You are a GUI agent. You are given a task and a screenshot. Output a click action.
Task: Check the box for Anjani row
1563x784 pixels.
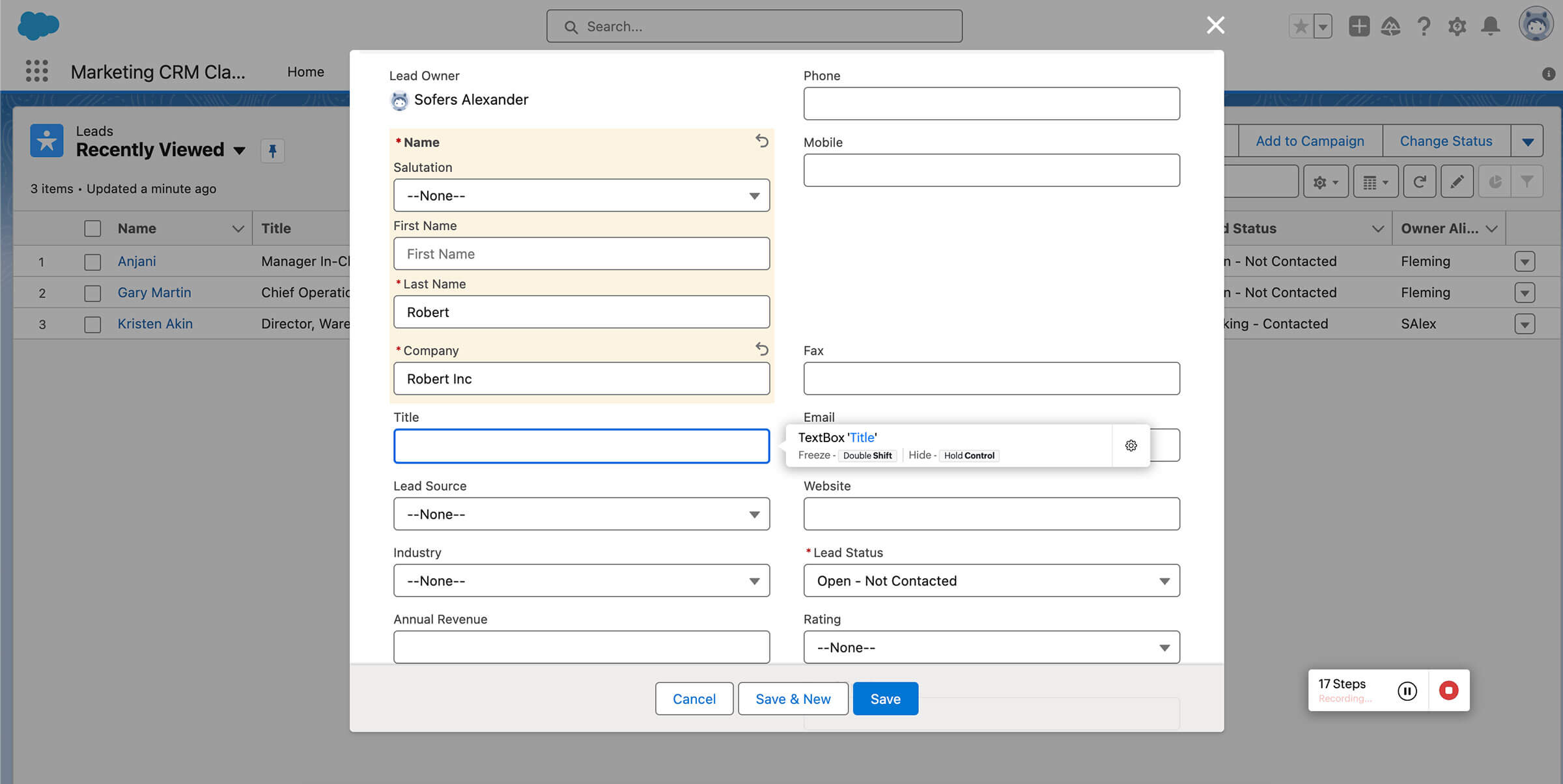pyautogui.click(x=92, y=262)
